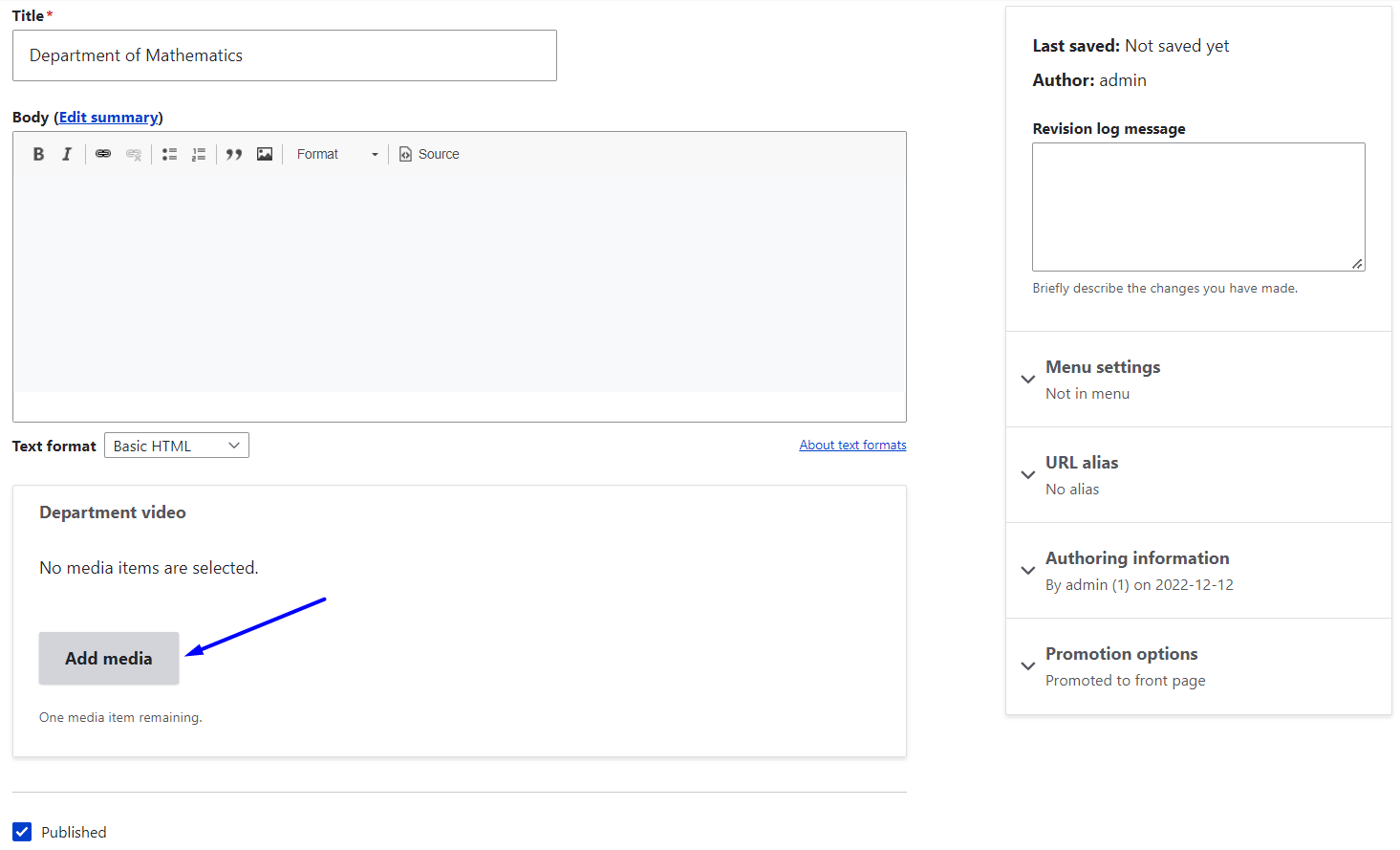Insert a block quote
Image resolution: width=1400 pixels, height=850 pixels.
234,154
